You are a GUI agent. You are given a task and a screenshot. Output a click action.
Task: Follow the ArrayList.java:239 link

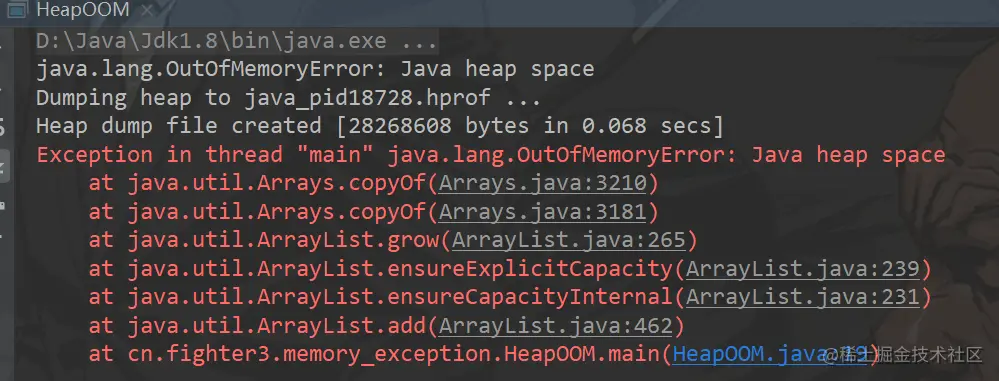803,269
